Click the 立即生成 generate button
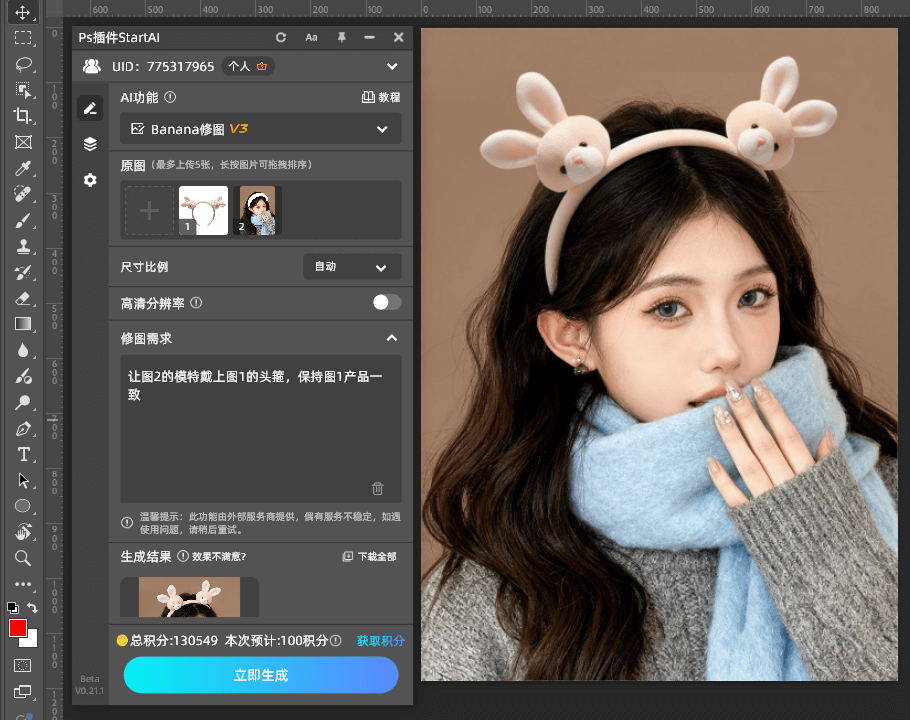Image resolution: width=910 pixels, height=720 pixels. click(260, 675)
